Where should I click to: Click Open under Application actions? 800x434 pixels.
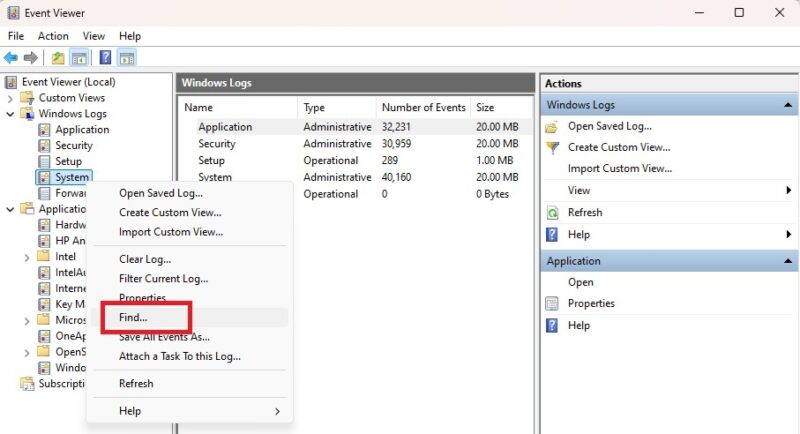[x=581, y=283]
